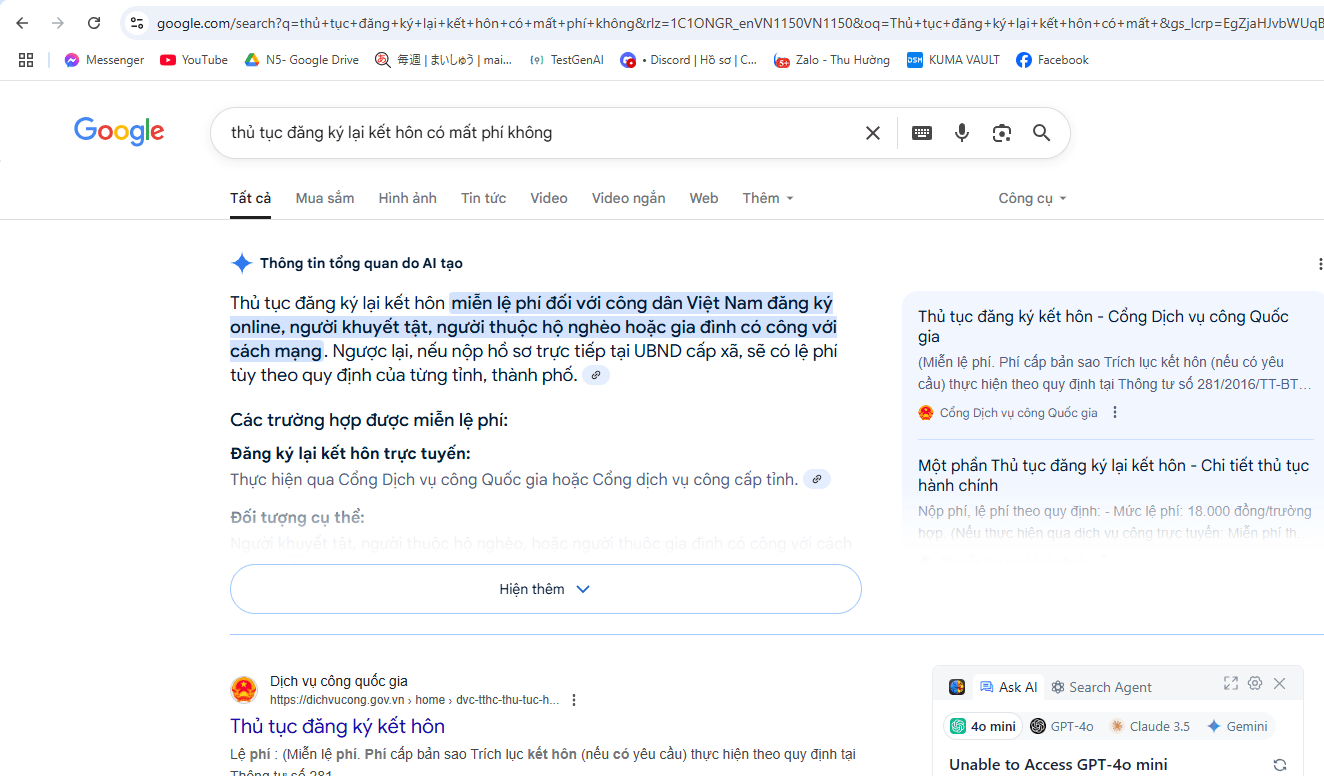The width and height of the screenshot is (1324, 776).
Task: Go back to the previous page
Action: pyautogui.click(x=22, y=23)
